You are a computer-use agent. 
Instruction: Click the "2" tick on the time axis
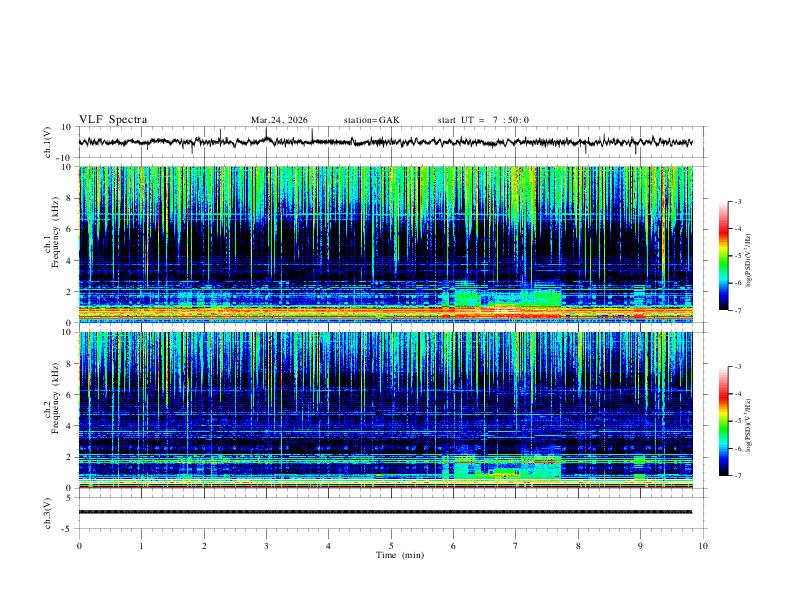(x=204, y=546)
